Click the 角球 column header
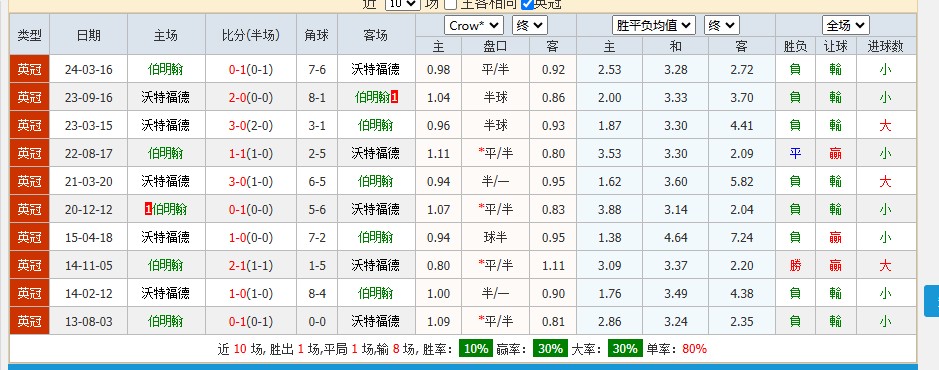The width and height of the screenshot is (939, 370). click(317, 35)
